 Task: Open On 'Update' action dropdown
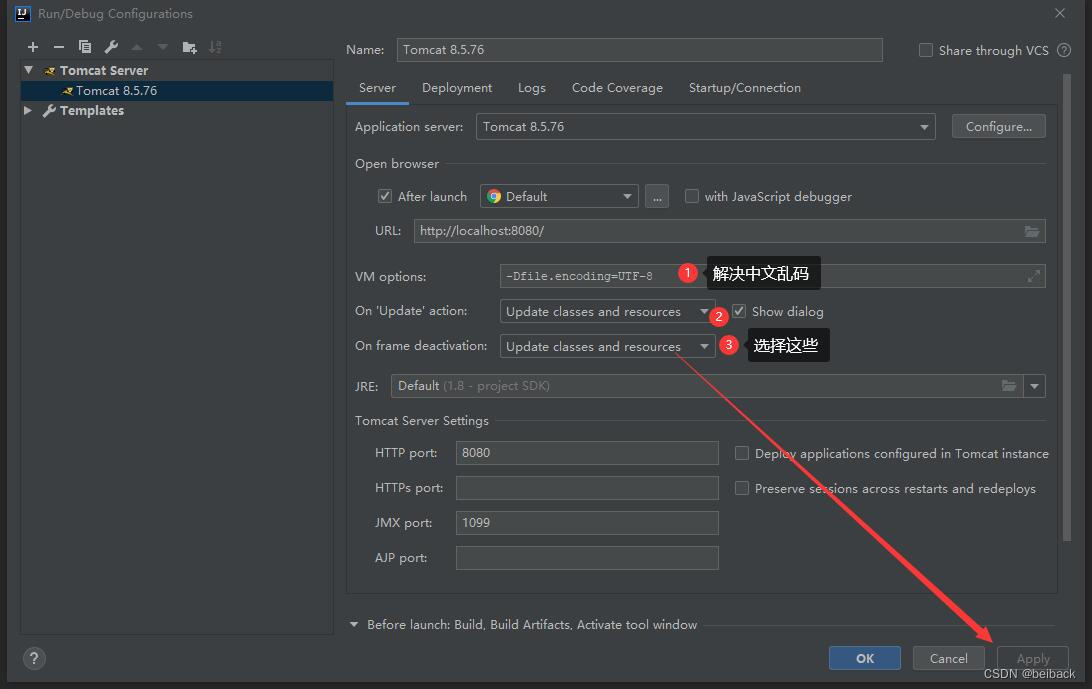click(607, 311)
